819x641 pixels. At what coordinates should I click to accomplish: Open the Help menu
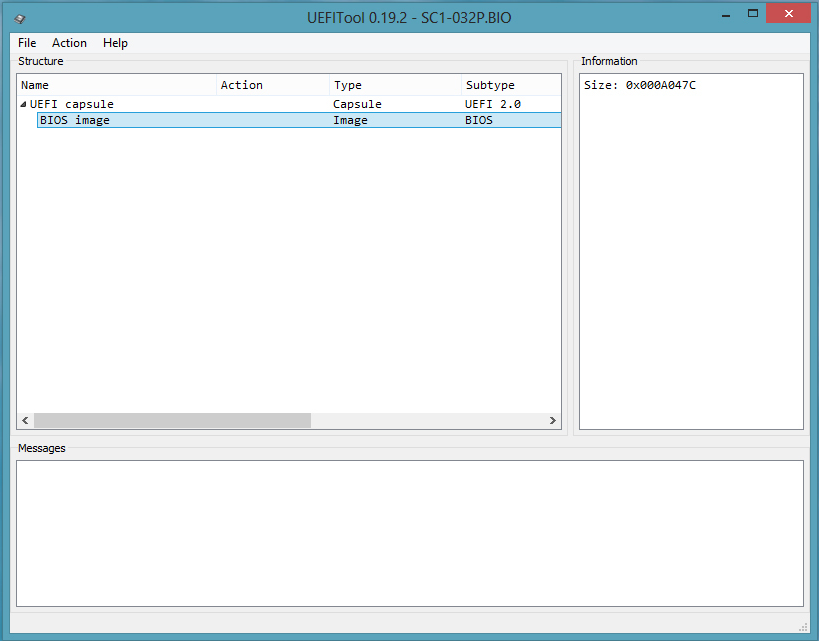(x=115, y=43)
